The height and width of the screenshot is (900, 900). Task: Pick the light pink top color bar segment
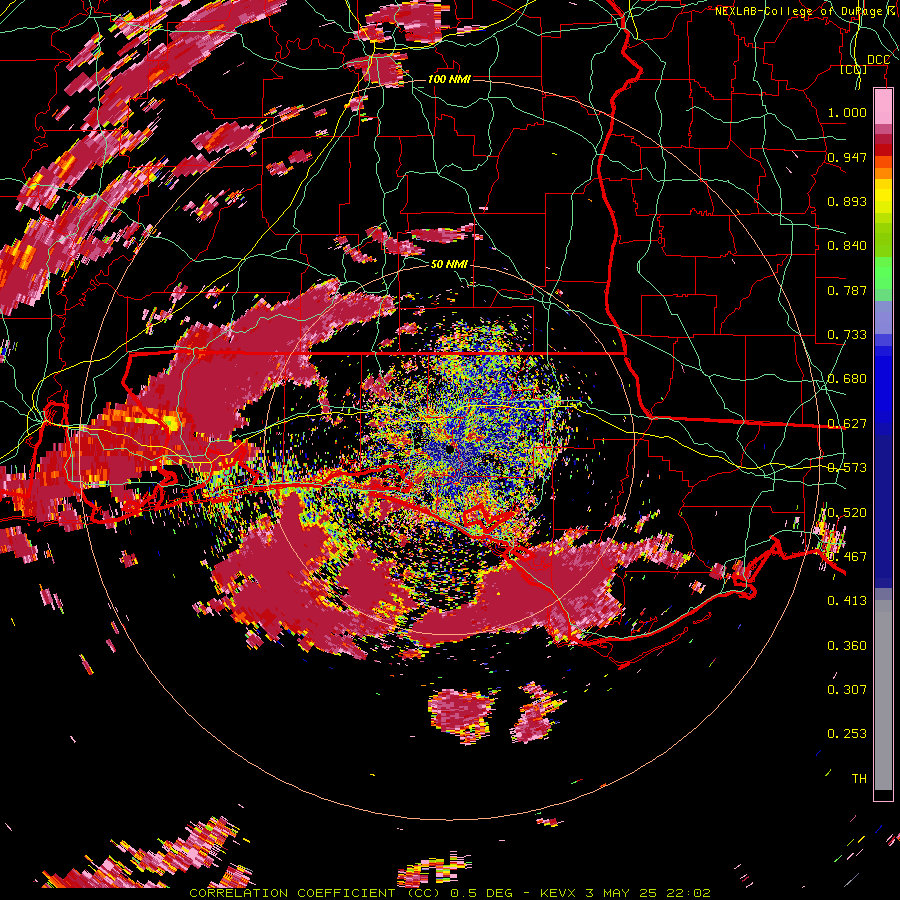tap(883, 107)
